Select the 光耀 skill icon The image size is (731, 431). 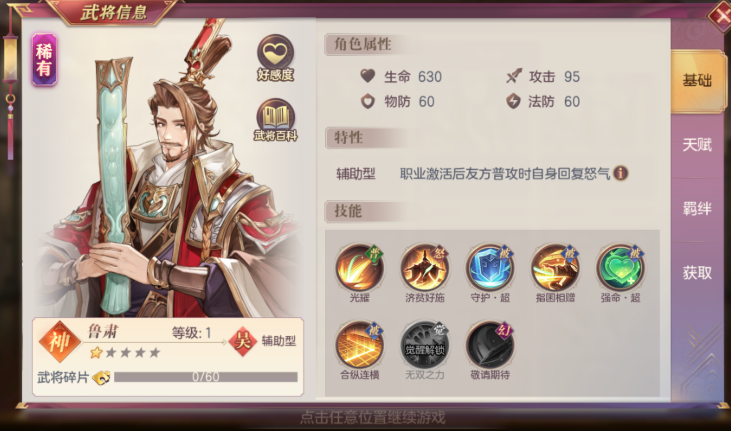pyautogui.click(x=359, y=268)
